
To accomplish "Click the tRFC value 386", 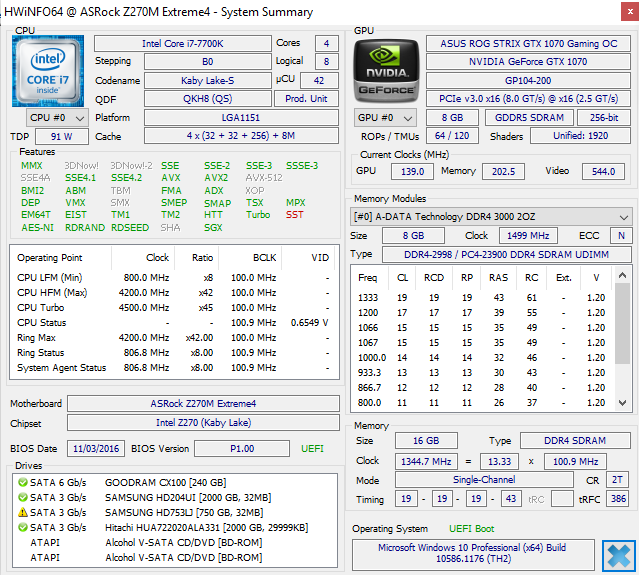I will pos(618,499).
